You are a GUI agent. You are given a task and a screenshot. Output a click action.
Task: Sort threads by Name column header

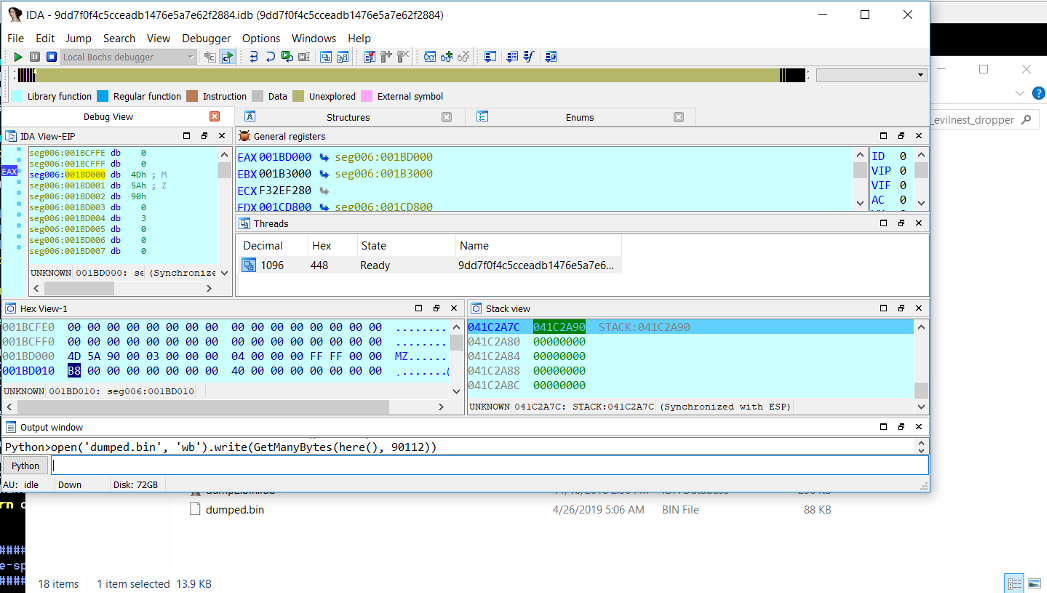[474, 245]
